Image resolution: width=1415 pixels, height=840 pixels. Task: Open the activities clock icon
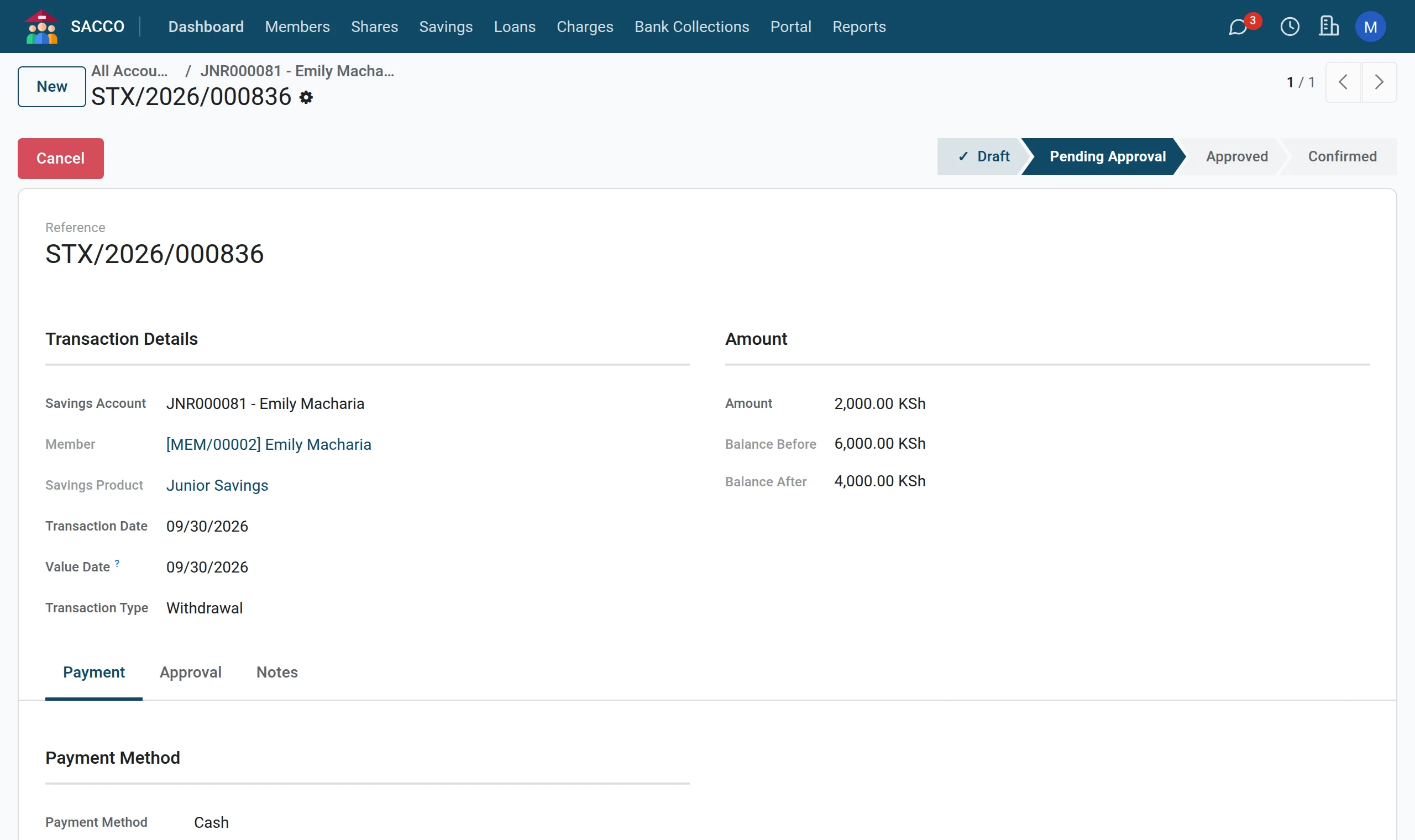(1290, 27)
